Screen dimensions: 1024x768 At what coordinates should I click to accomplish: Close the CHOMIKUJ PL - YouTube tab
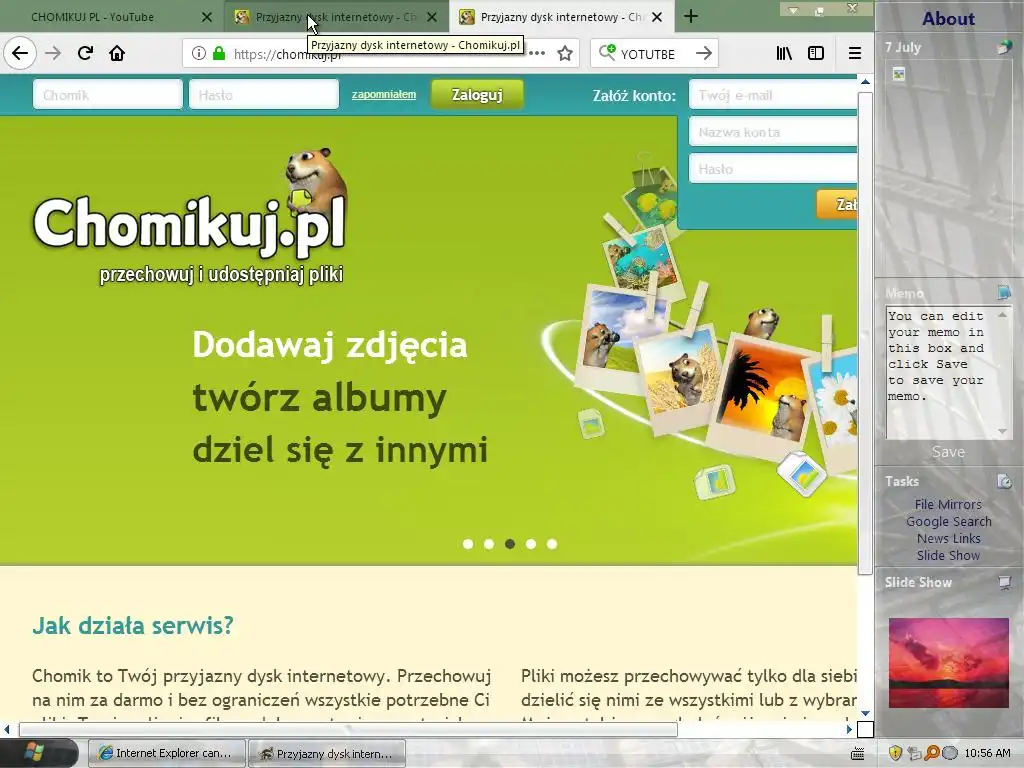pyautogui.click(x=206, y=17)
